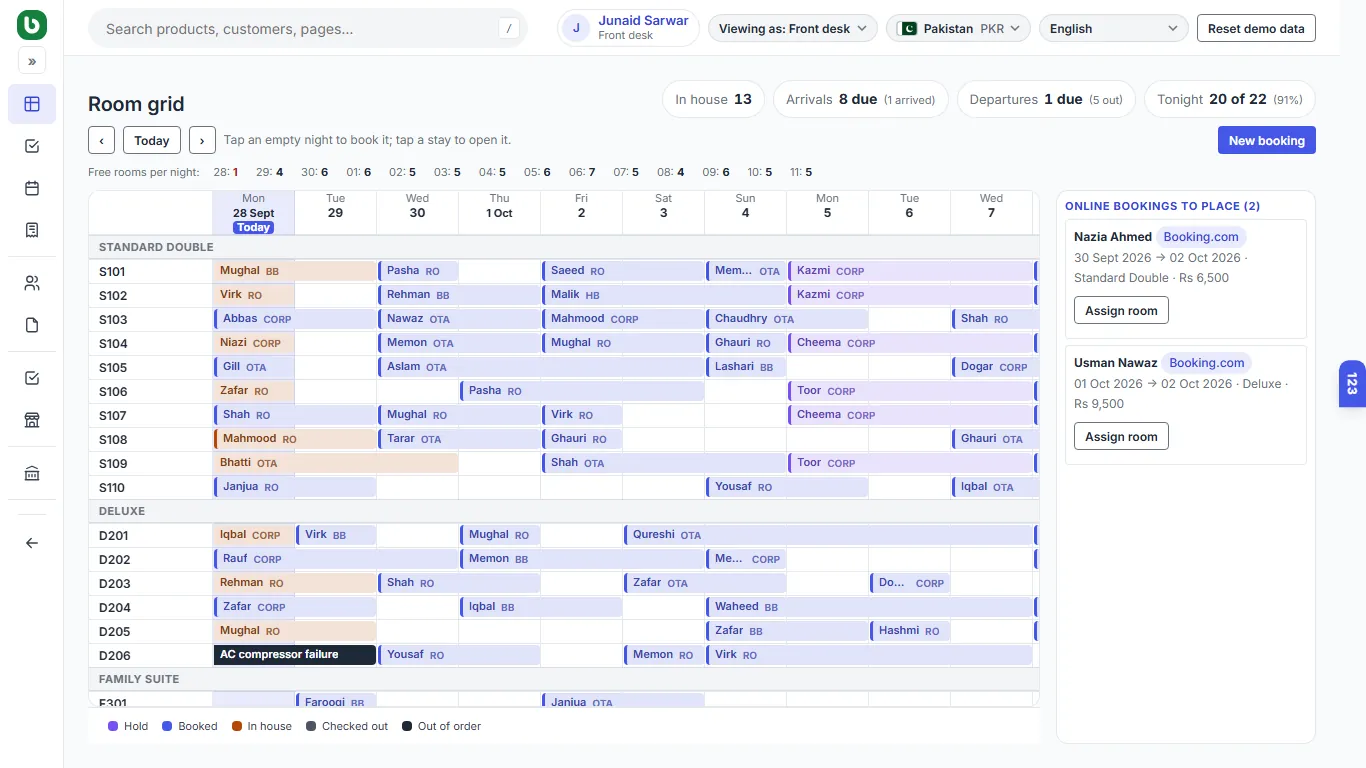Click the Arrivals 8 due summary pill
This screenshot has height=768, width=1366.
(860, 99)
